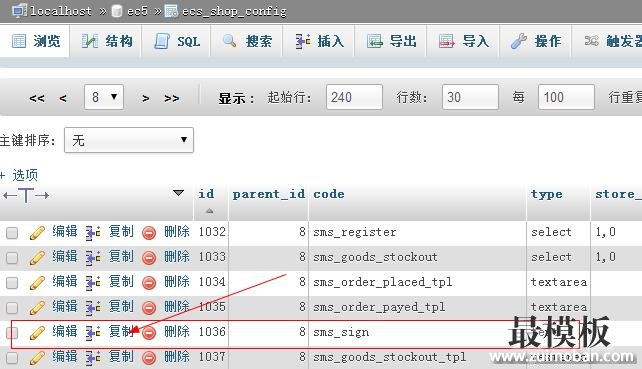Tick checkbox for sms_goods_stockout row
This screenshot has width=642, height=369.
[12, 258]
